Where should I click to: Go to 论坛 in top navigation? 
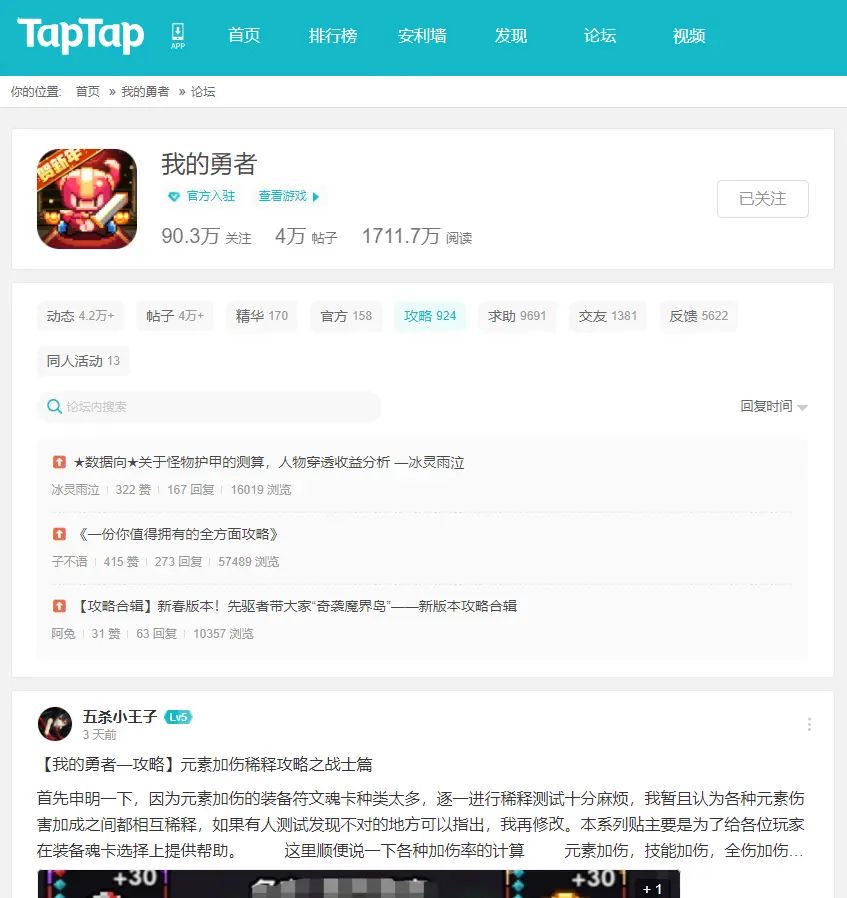click(600, 36)
